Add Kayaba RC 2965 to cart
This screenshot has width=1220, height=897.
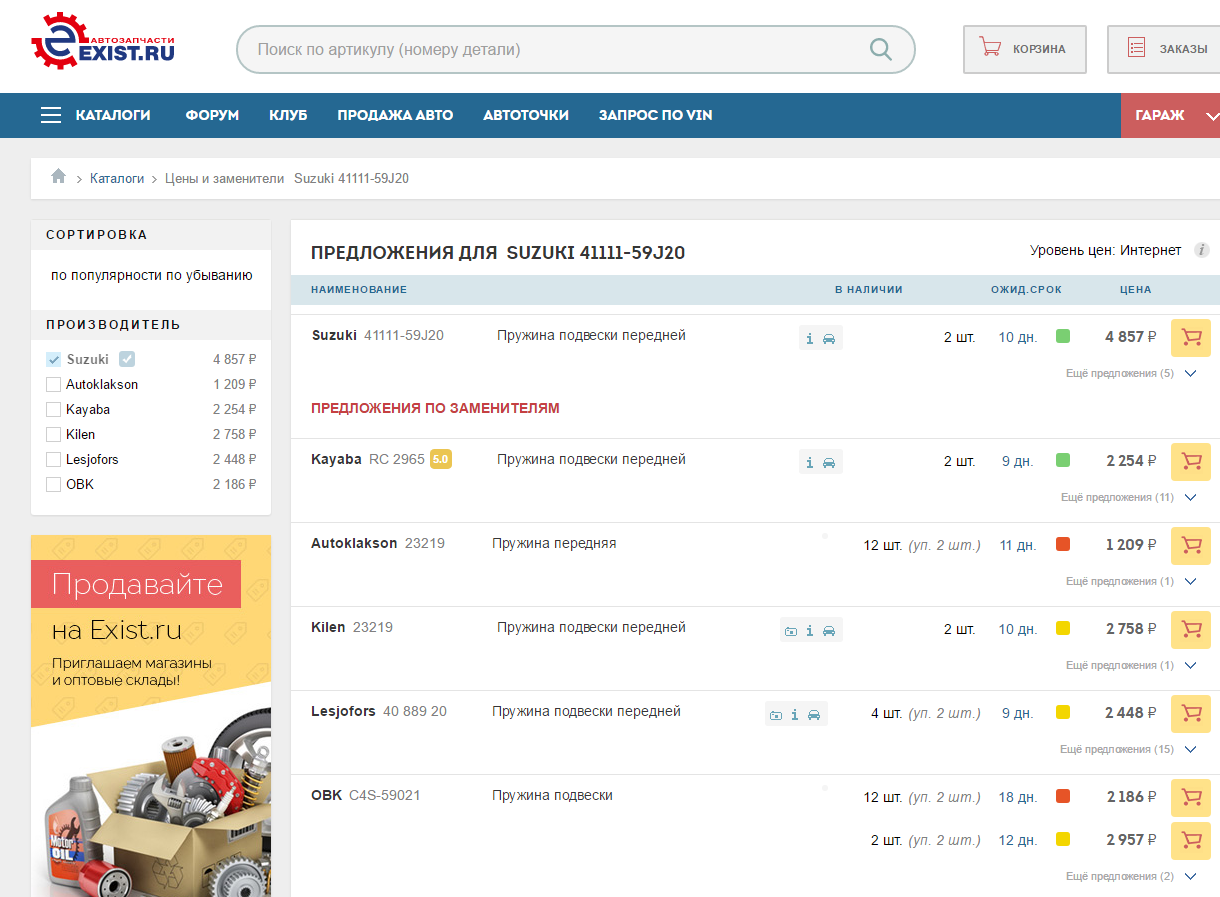[x=1191, y=462]
